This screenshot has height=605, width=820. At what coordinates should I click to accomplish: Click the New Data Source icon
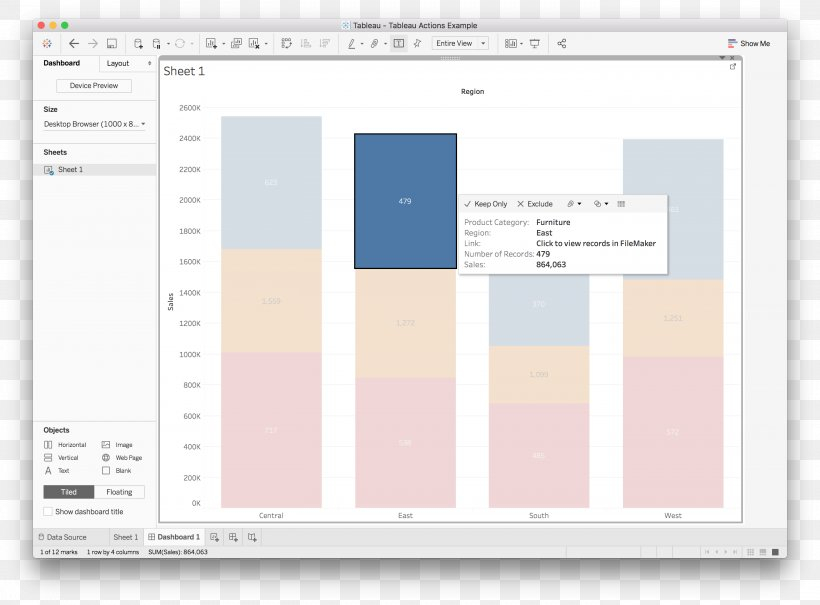(x=138, y=43)
